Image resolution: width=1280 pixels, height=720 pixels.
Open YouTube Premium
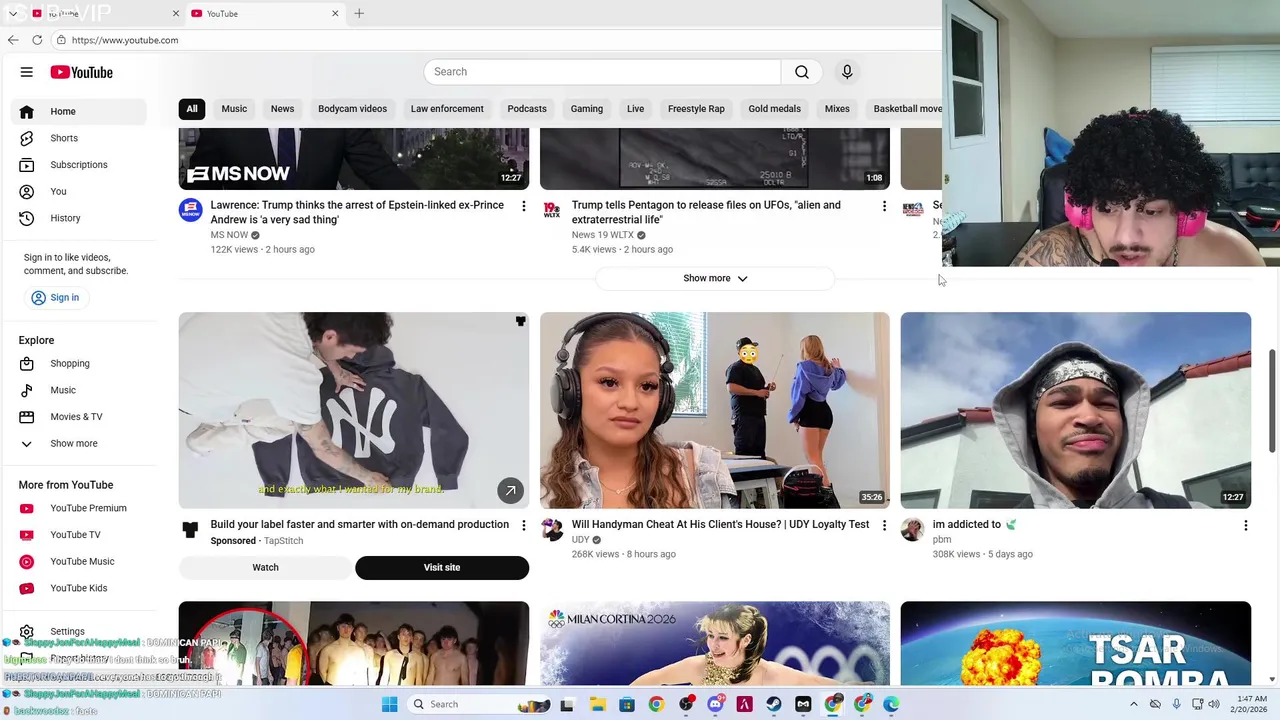[80, 508]
